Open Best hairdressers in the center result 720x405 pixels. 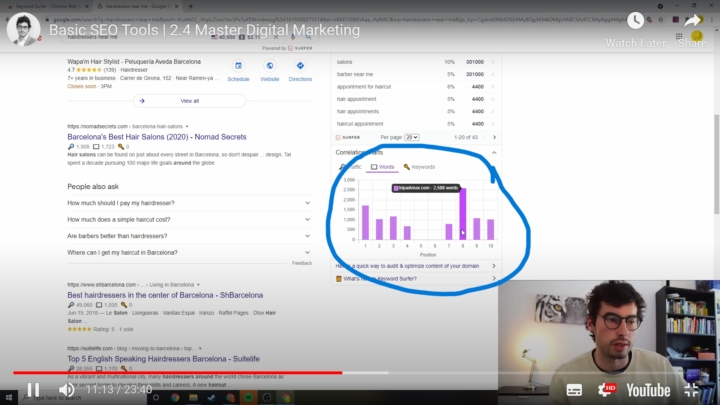[165, 295]
